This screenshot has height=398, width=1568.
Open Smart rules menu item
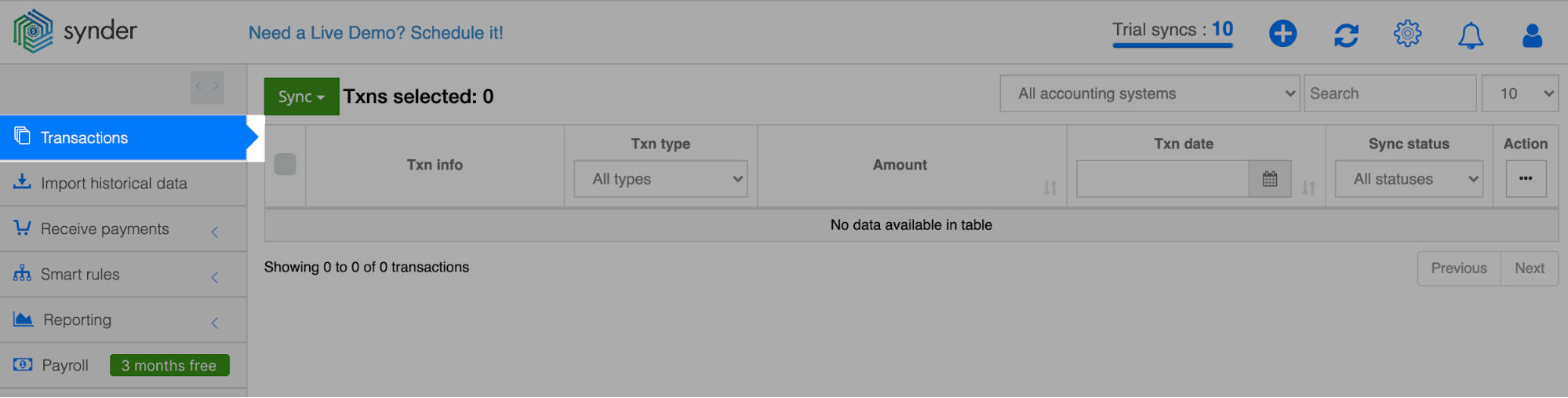pos(123,275)
